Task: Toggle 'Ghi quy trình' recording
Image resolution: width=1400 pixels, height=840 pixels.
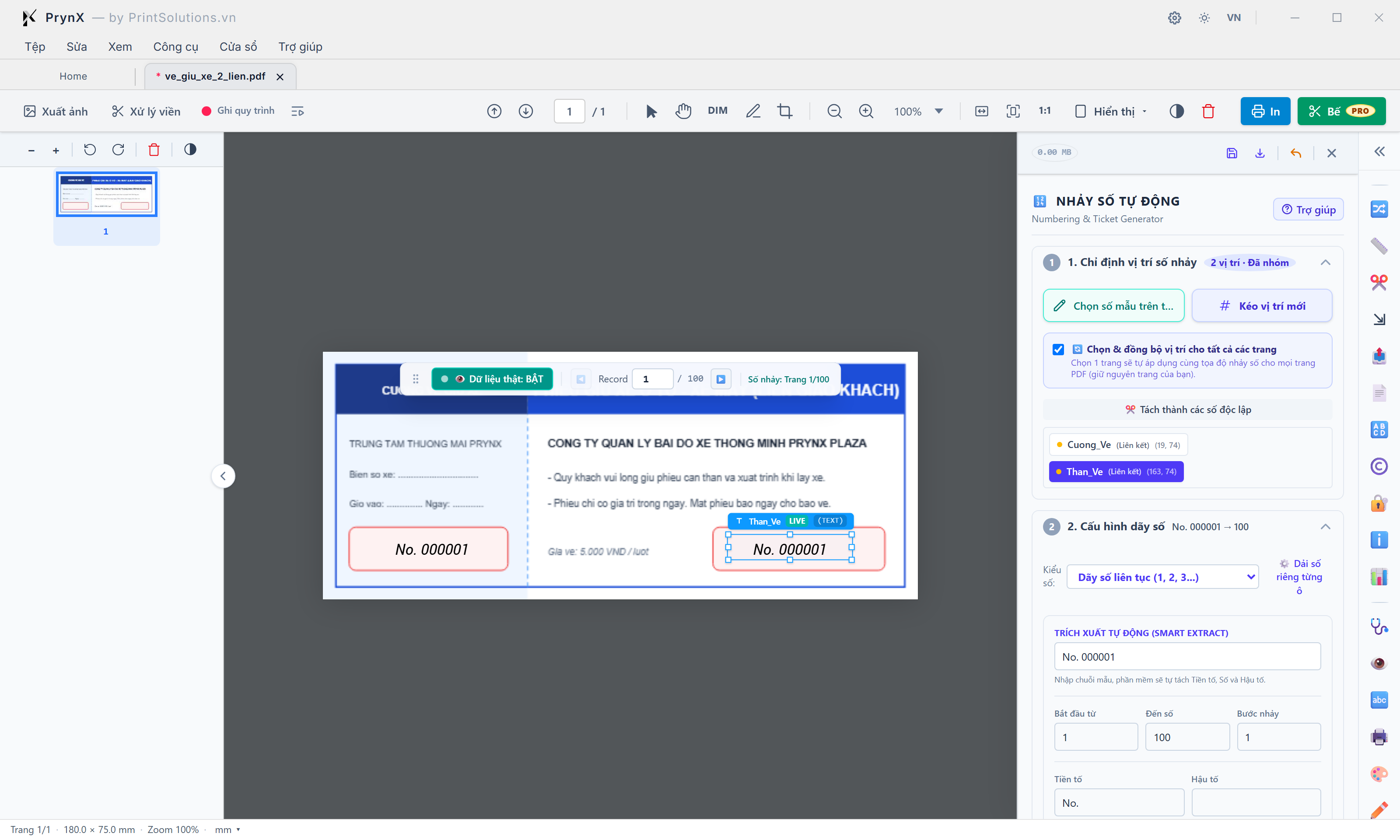Action: click(x=238, y=111)
